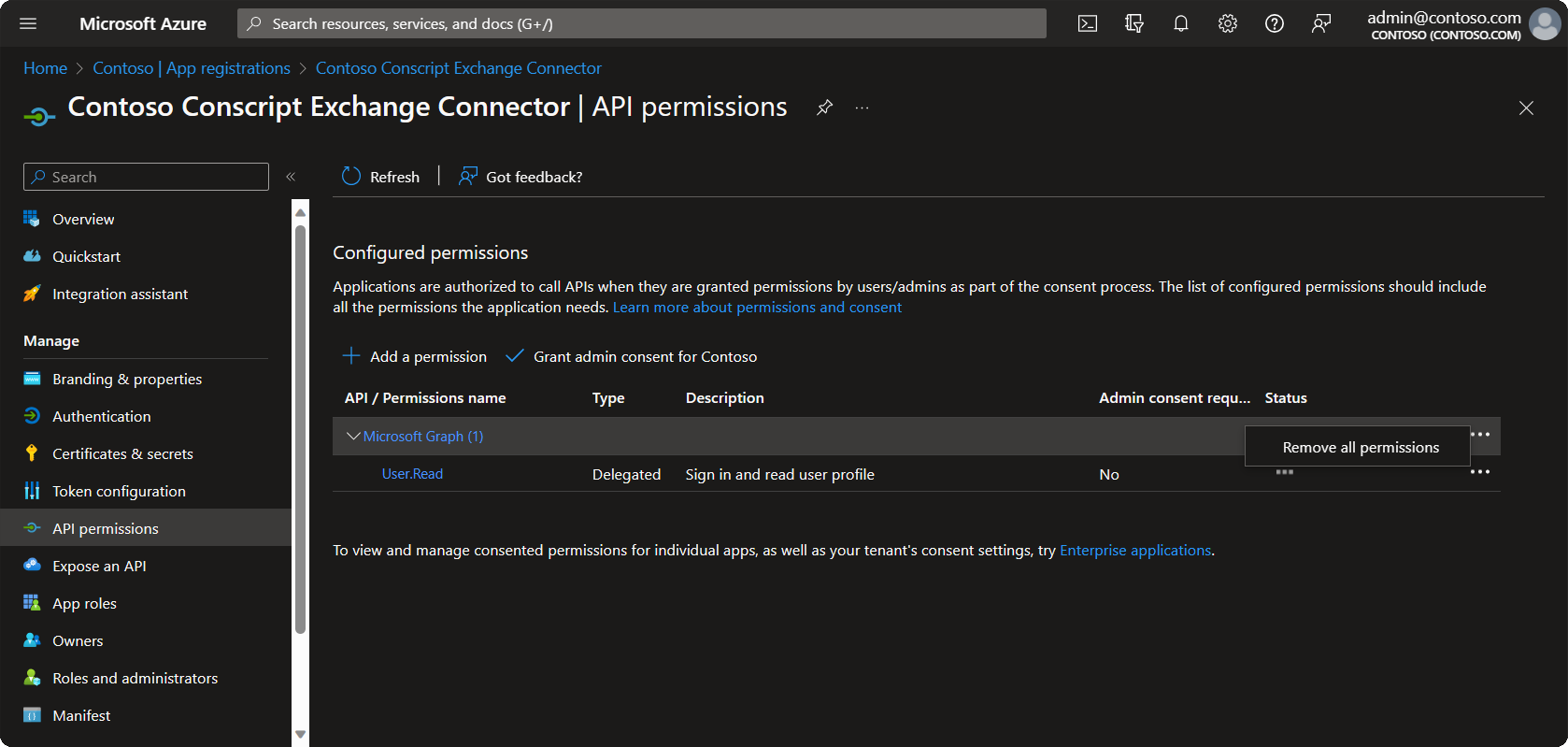Open Certificates & secrets
The height and width of the screenshot is (747, 1568).
tap(122, 453)
